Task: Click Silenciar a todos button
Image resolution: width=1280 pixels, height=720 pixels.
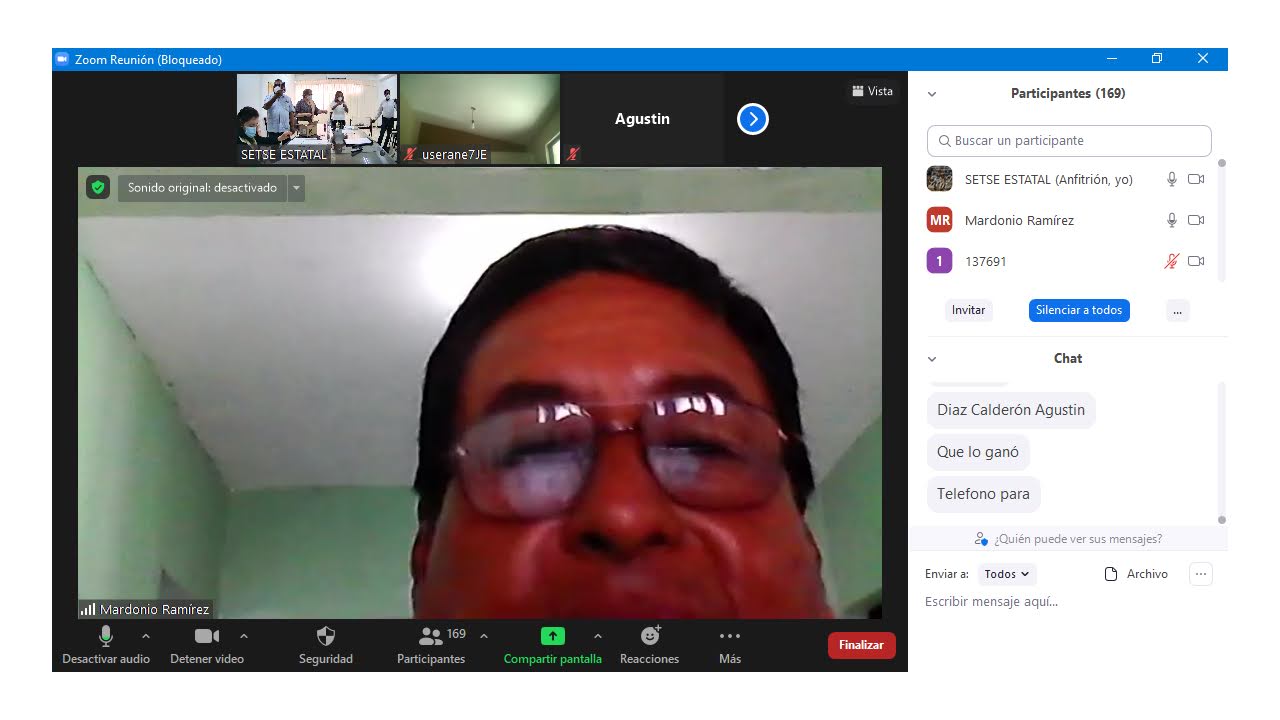Action: 1079,310
